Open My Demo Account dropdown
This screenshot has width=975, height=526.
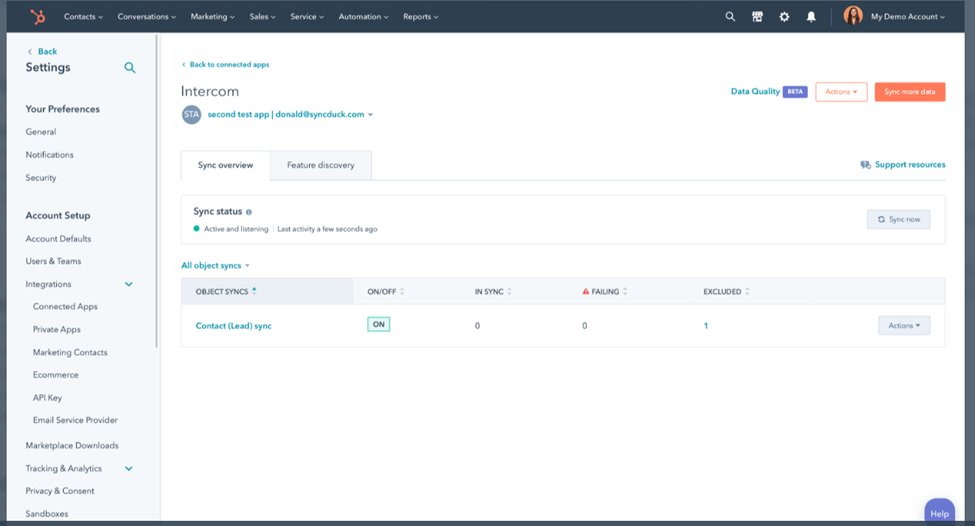coord(908,17)
